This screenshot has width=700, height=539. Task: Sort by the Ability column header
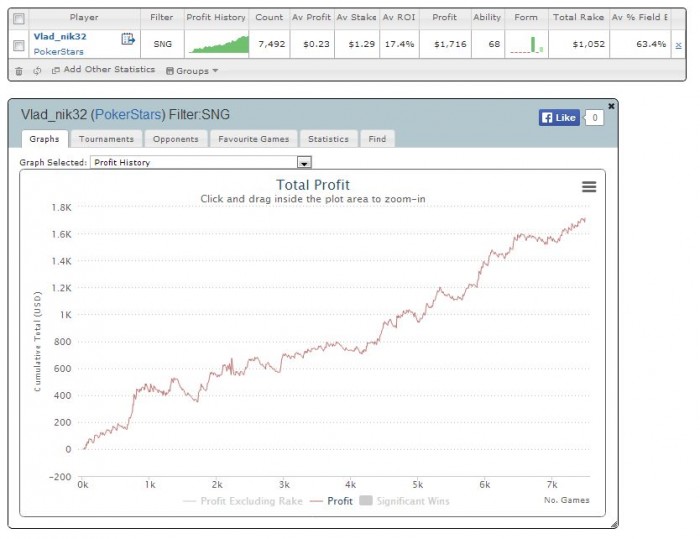[x=488, y=17]
